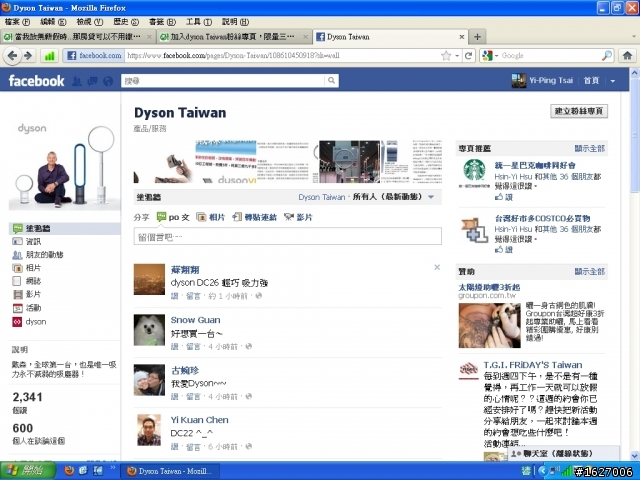
Task: Remove the DC26 post with its X
Action: click(x=437, y=267)
